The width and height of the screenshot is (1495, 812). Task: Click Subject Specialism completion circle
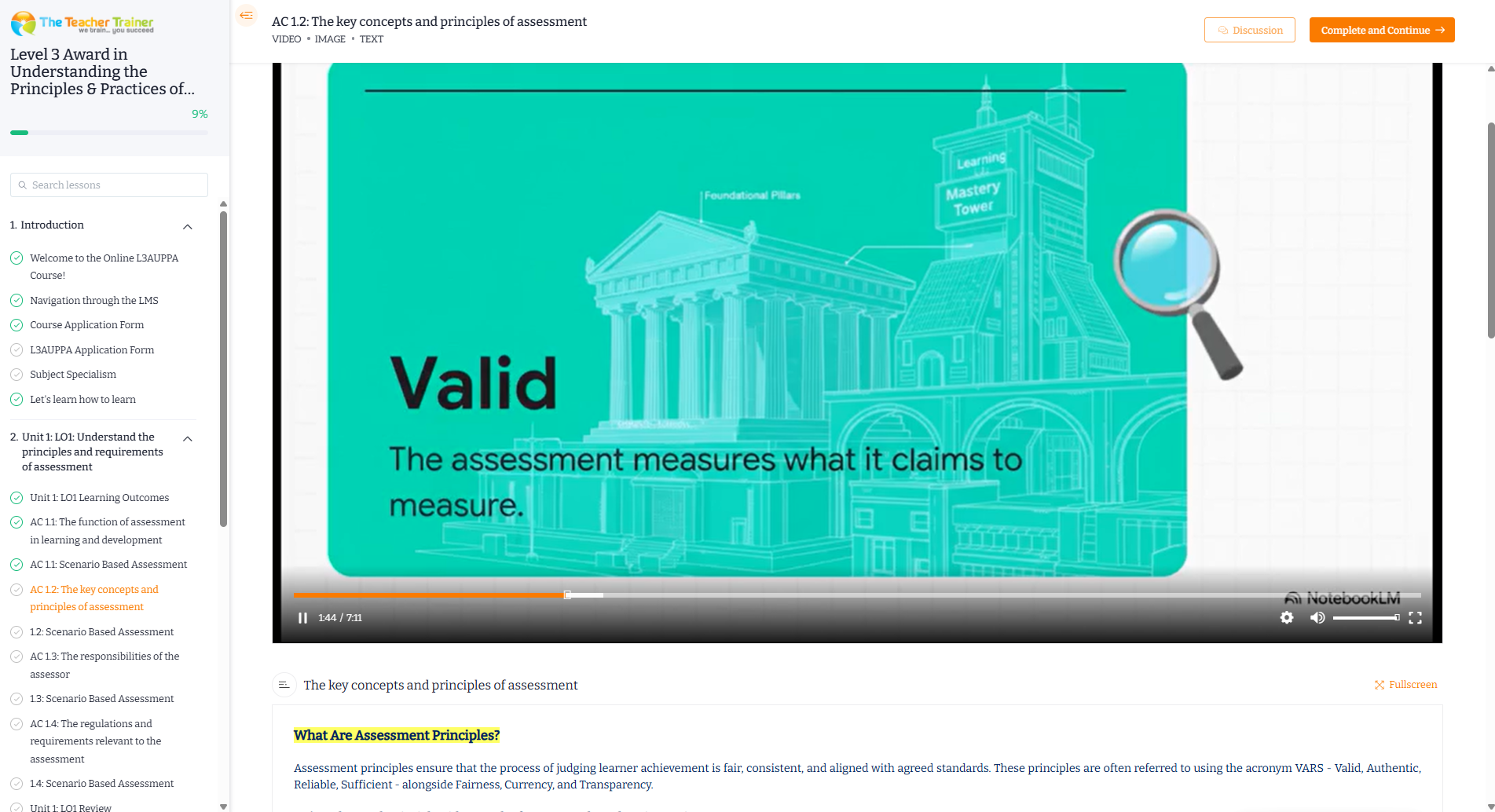(x=16, y=375)
